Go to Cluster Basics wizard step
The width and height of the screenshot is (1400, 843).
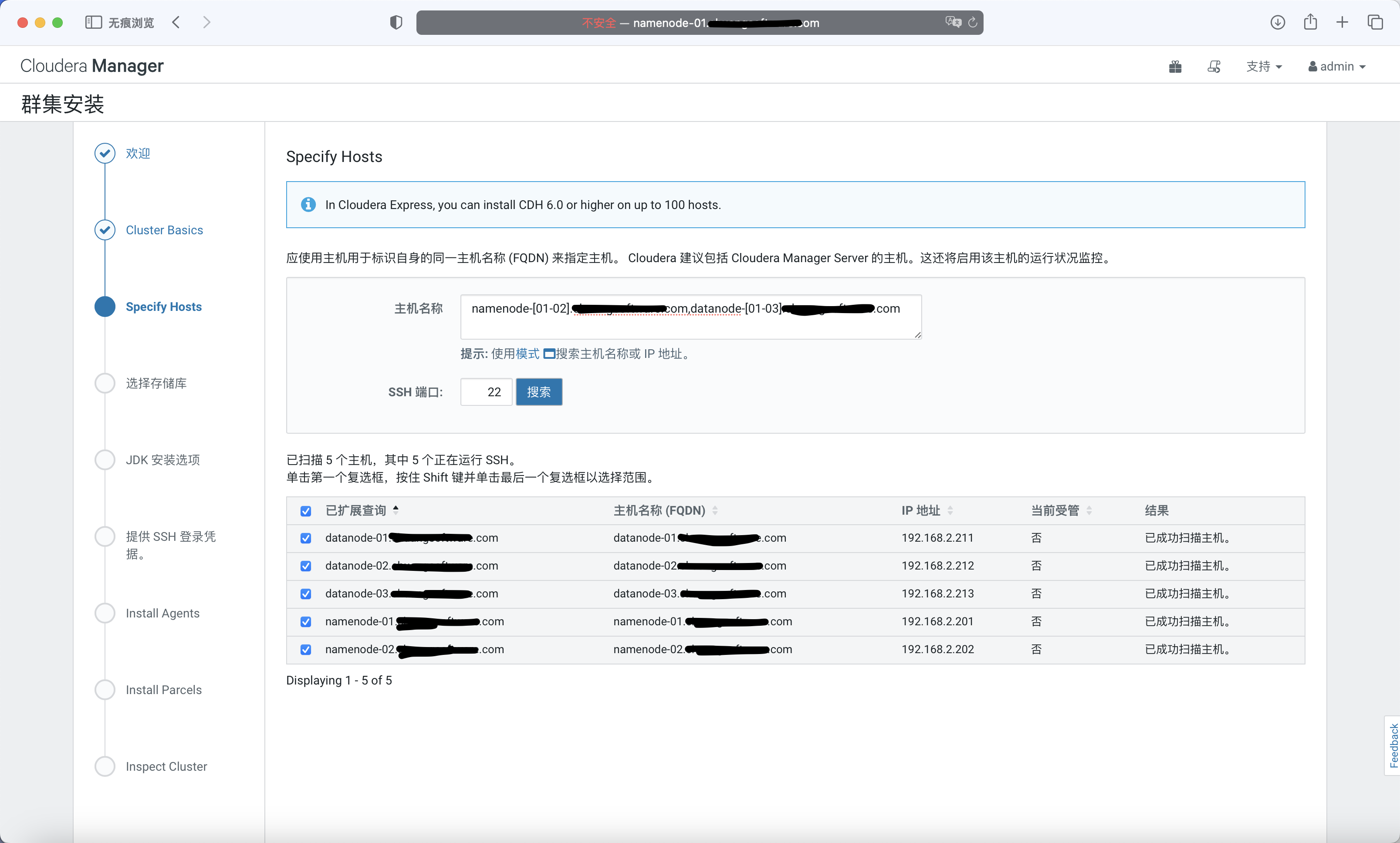click(x=164, y=230)
